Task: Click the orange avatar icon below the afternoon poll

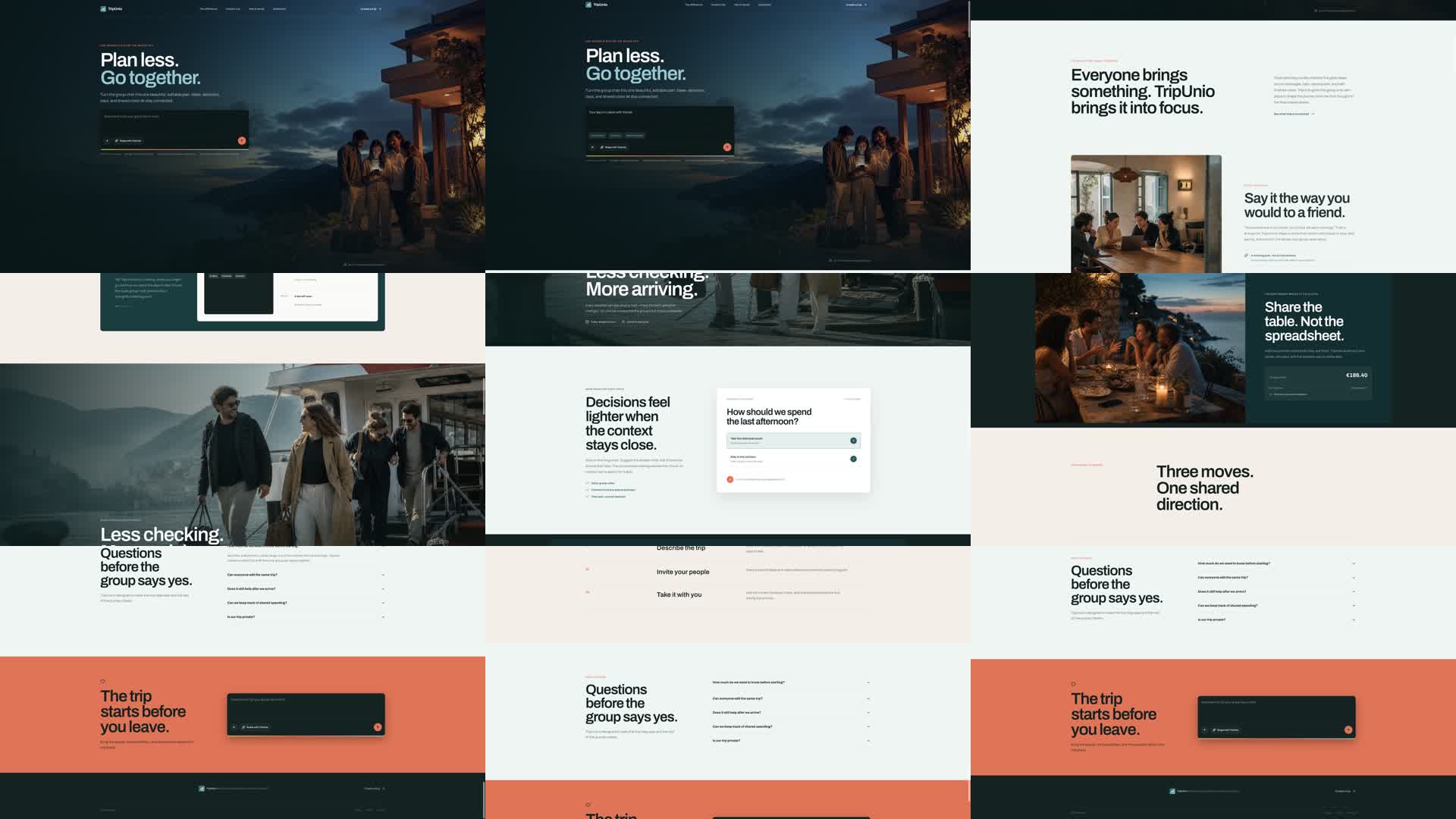Action: coord(730,479)
